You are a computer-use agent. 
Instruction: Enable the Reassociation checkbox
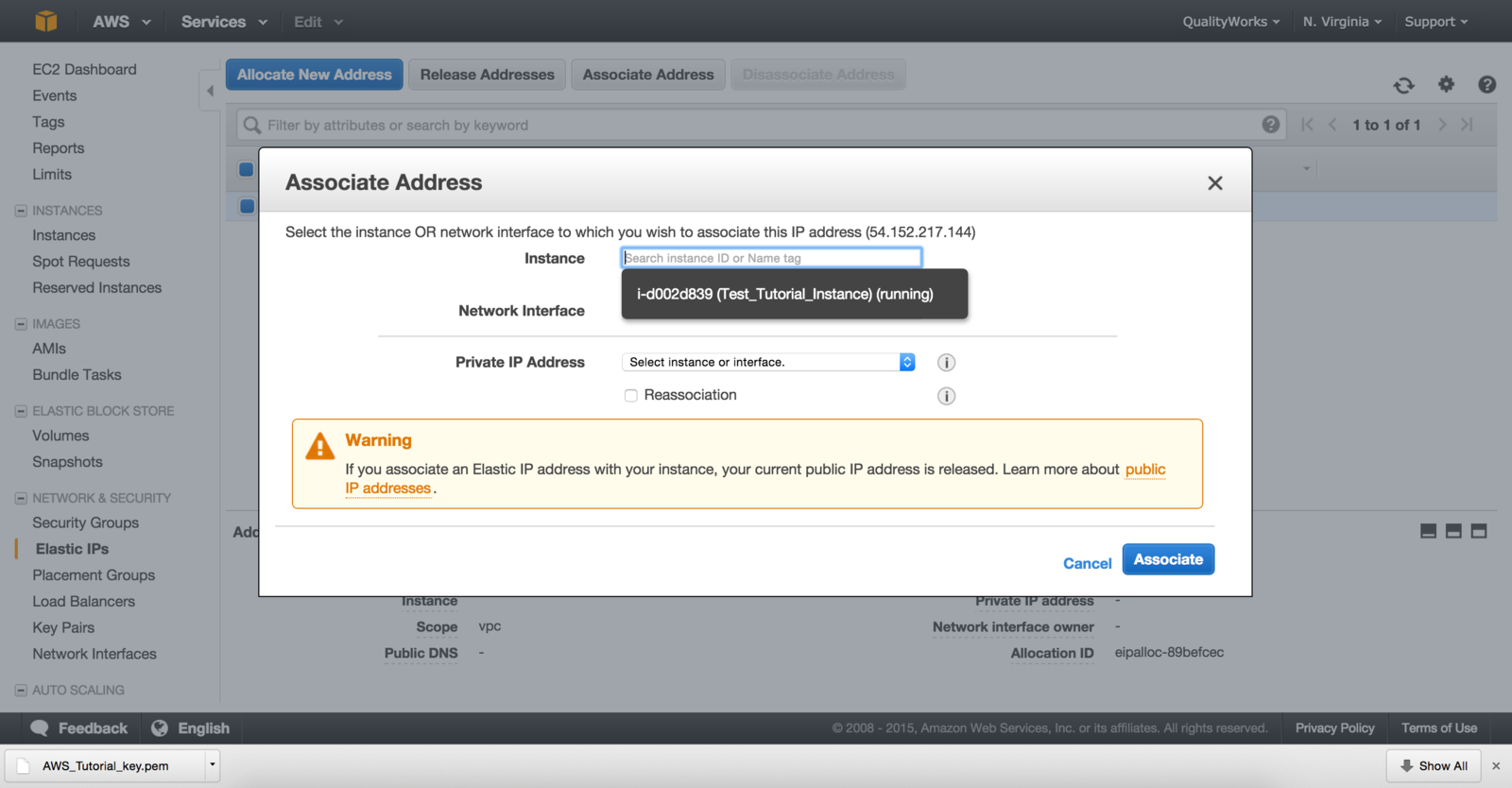[x=631, y=396]
